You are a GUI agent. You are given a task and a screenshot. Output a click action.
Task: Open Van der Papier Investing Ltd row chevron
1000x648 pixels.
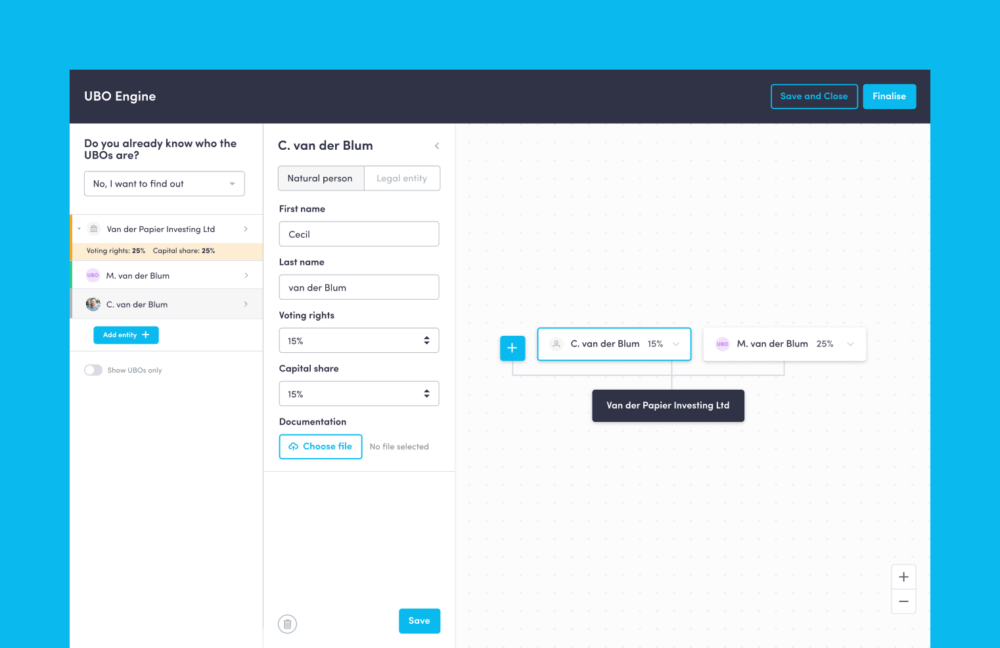[x=246, y=229]
